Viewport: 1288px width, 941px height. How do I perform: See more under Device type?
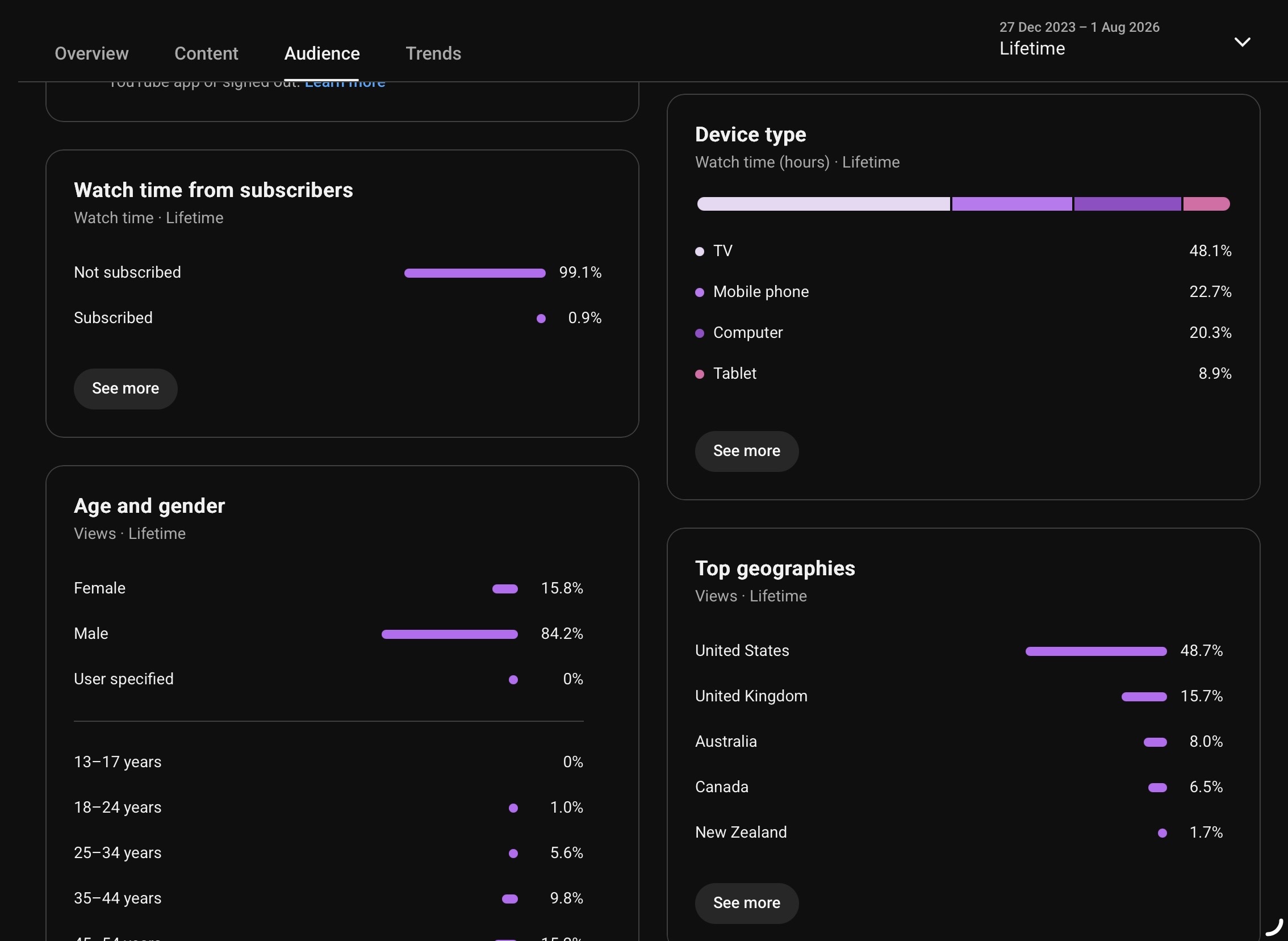746,451
